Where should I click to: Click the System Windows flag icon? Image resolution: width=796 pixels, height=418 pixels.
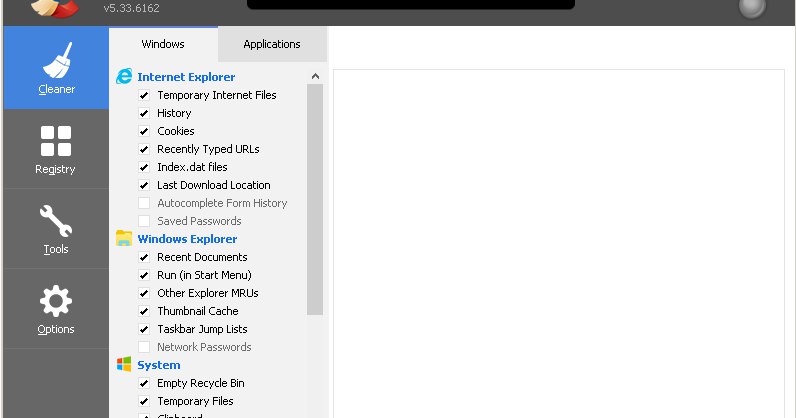tap(124, 364)
